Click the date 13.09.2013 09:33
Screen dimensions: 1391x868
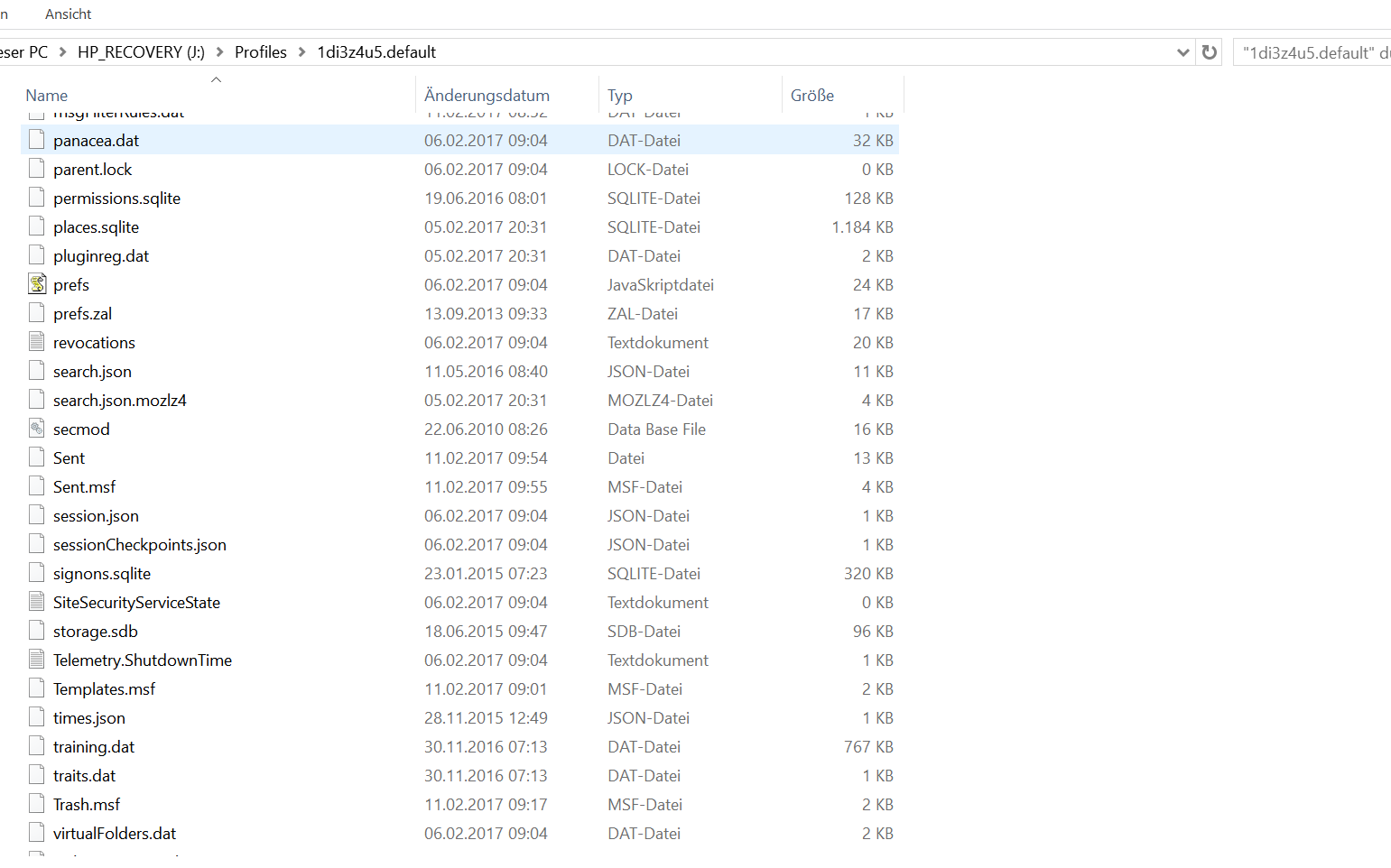coord(486,314)
